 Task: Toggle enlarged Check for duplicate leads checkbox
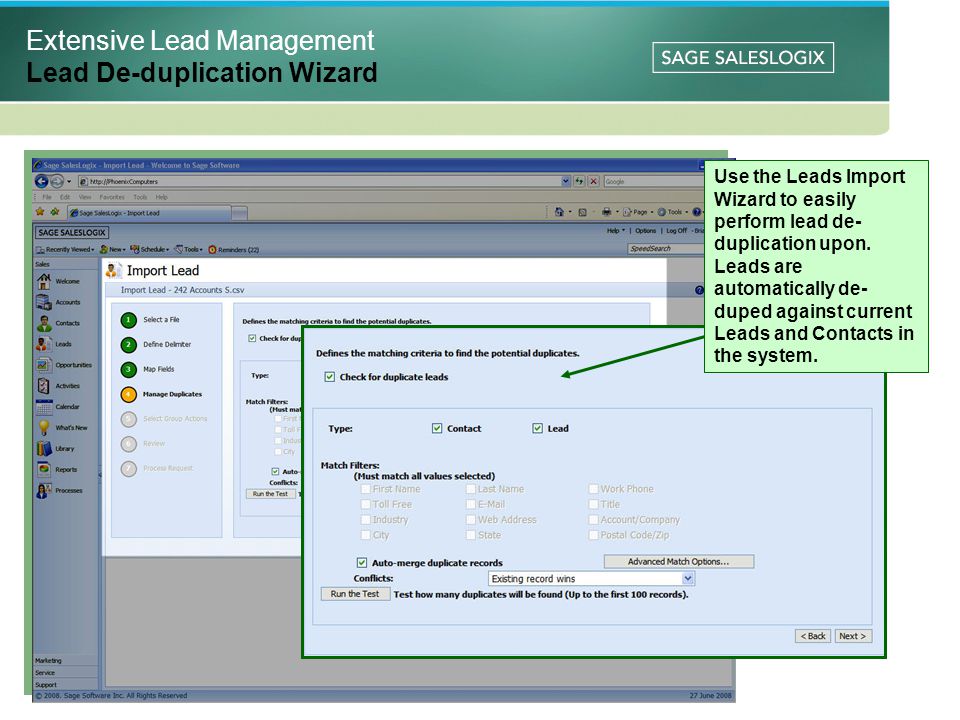pos(329,377)
